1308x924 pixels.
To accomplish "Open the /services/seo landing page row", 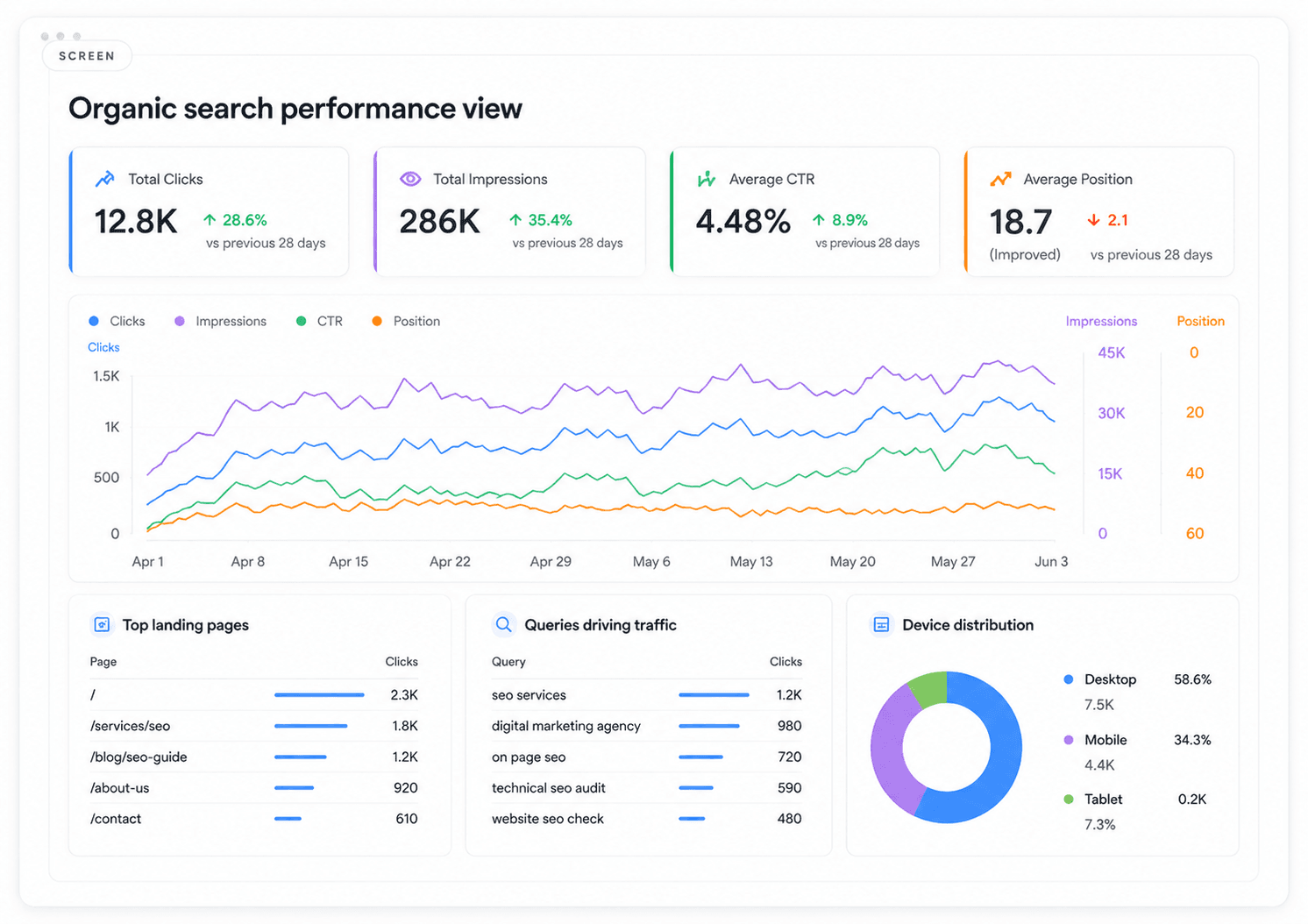I will pyautogui.click(x=253, y=726).
